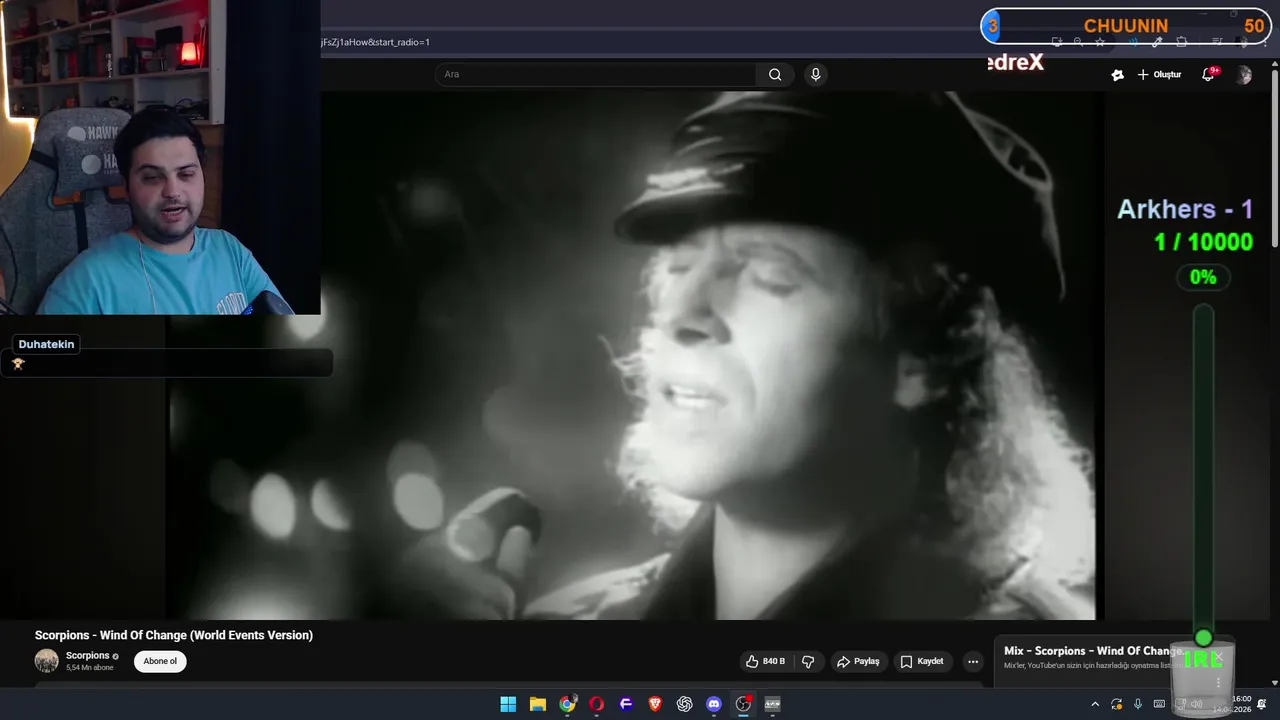Click the streamer webcam overlay

coord(160,157)
